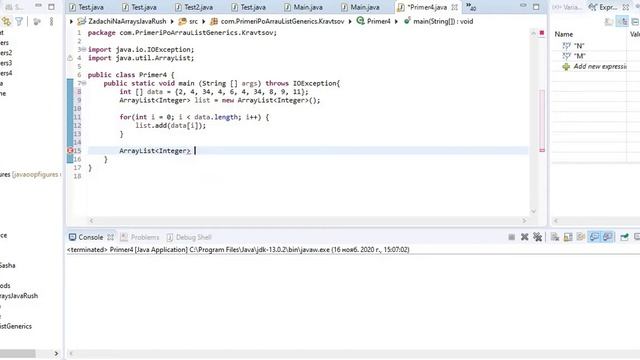
Task: Close the Expressions view tab
Action: pyautogui.click(x=626, y=7)
